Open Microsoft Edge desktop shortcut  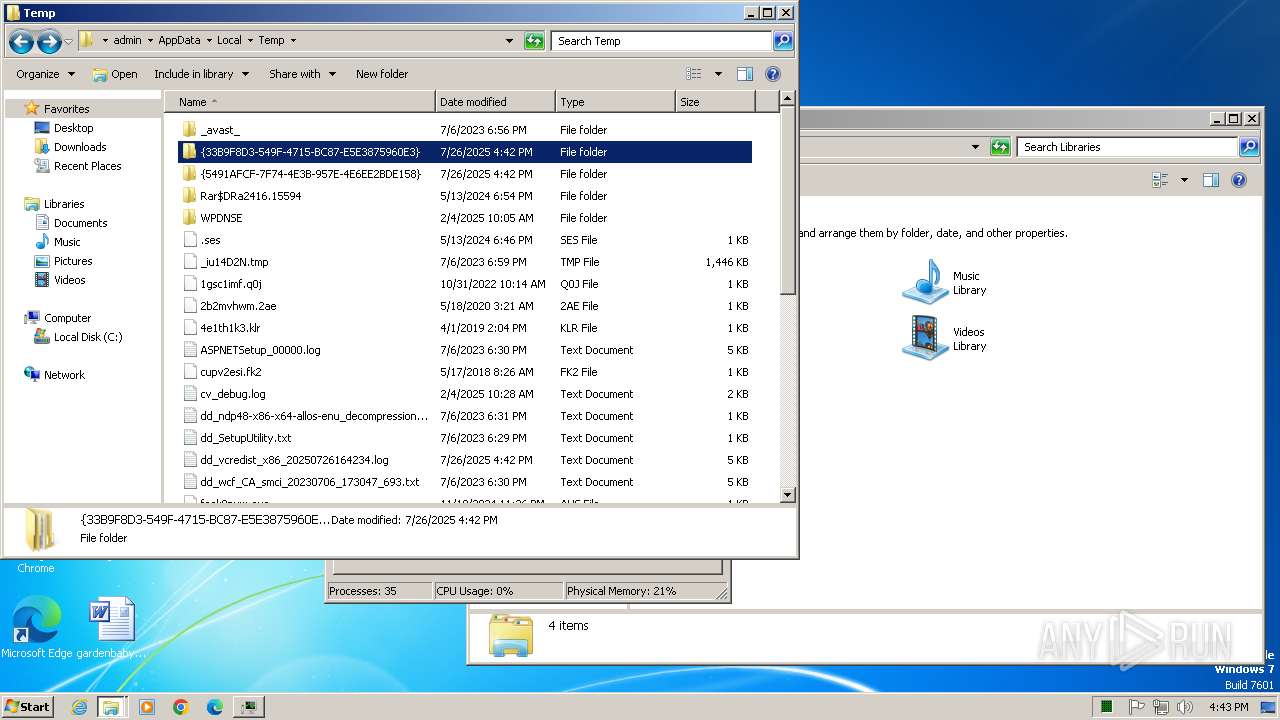tap(37, 628)
